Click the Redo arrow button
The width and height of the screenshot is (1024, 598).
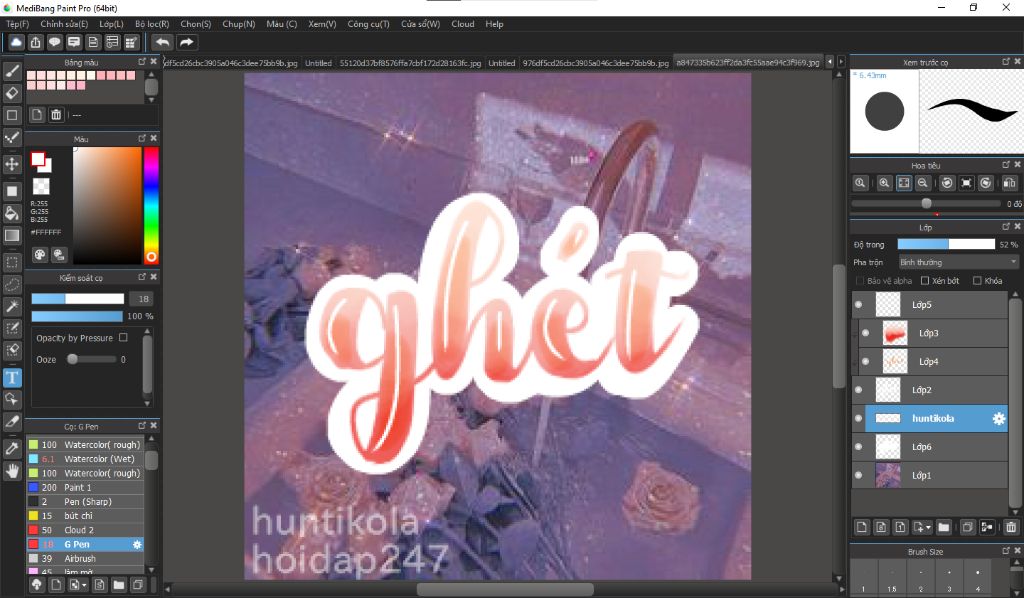pyautogui.click(x=187, y=42)
